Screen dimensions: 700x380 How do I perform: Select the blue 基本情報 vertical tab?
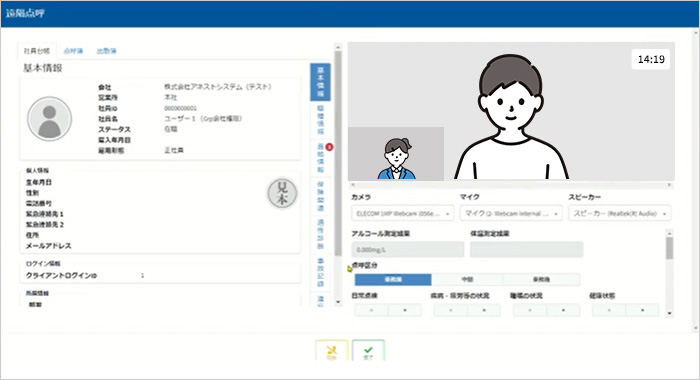click(x=321, y=82)
